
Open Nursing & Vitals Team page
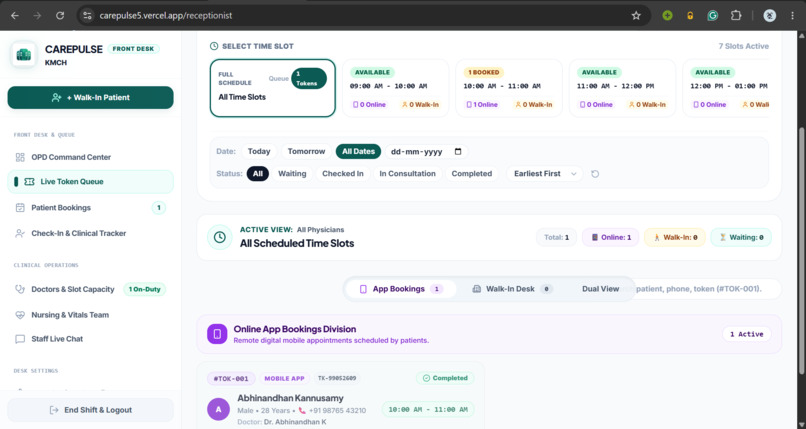(x=90, y=315)
